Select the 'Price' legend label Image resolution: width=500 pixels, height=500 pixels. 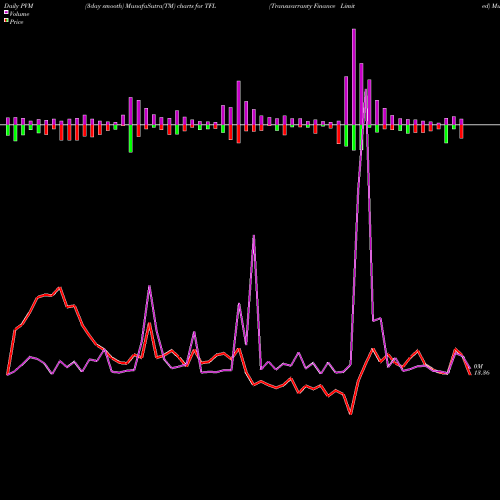pos(16,22)
